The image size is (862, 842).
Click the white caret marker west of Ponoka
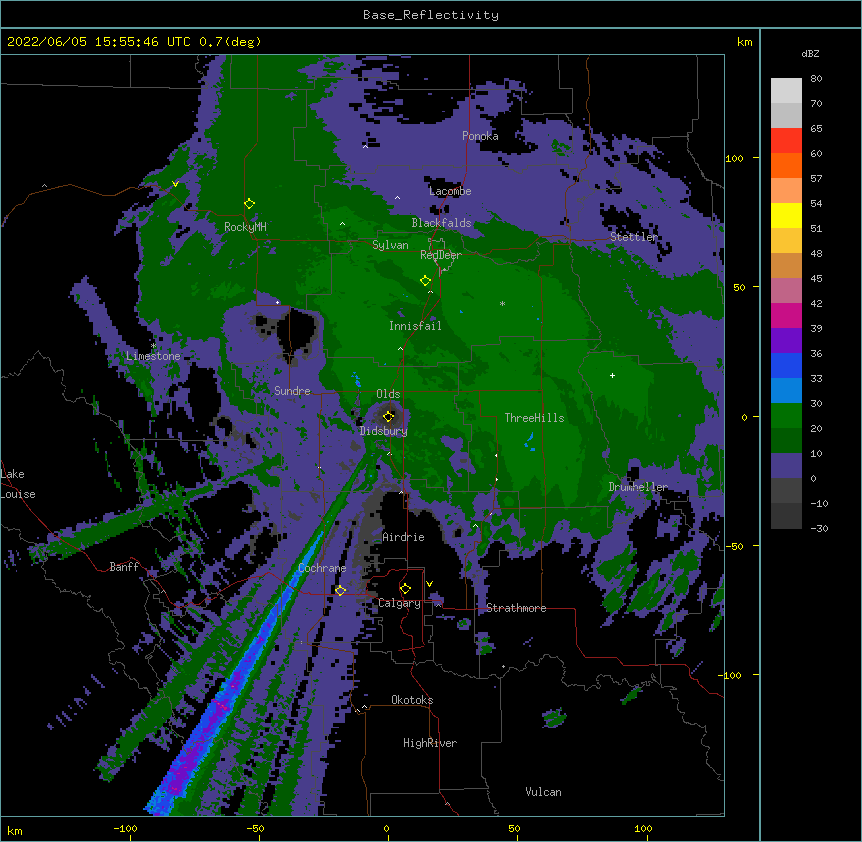[366, 146]
